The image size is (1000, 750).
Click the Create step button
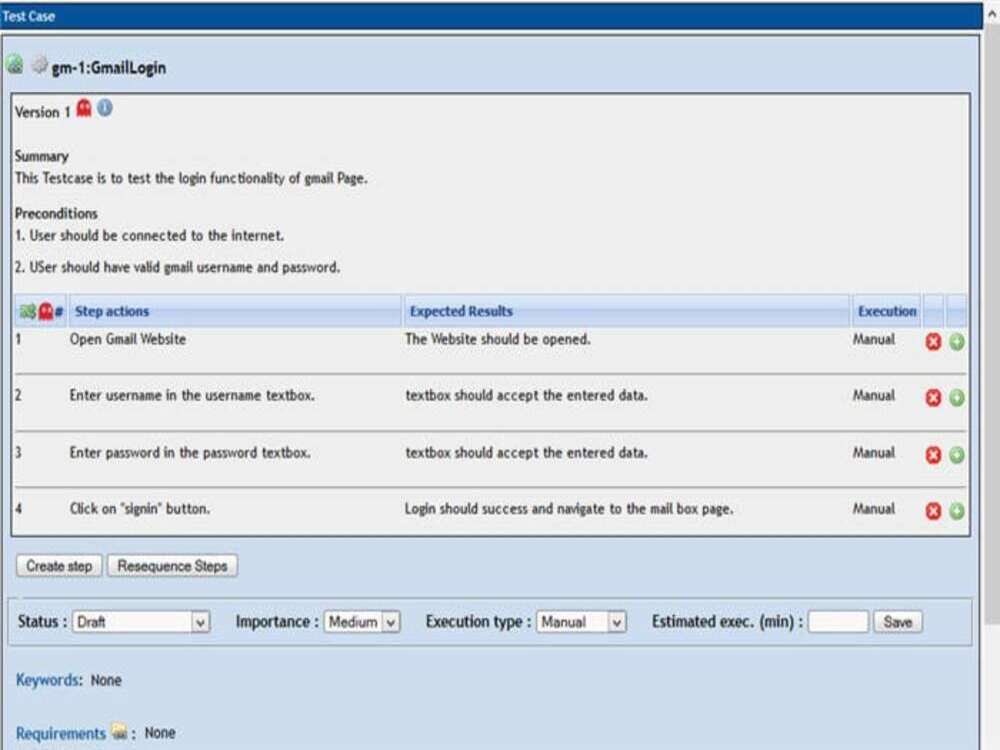(x=59, y=566)
